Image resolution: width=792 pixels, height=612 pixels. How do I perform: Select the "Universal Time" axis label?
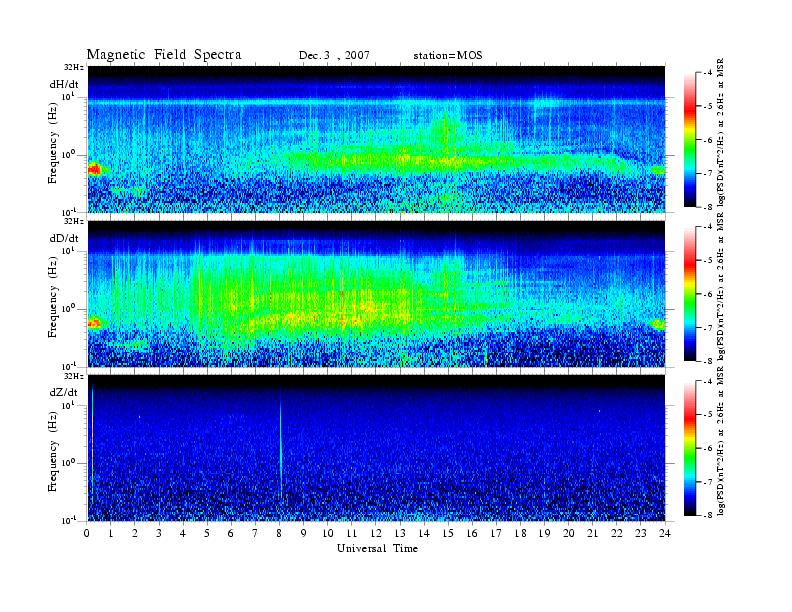pos(377,548)
